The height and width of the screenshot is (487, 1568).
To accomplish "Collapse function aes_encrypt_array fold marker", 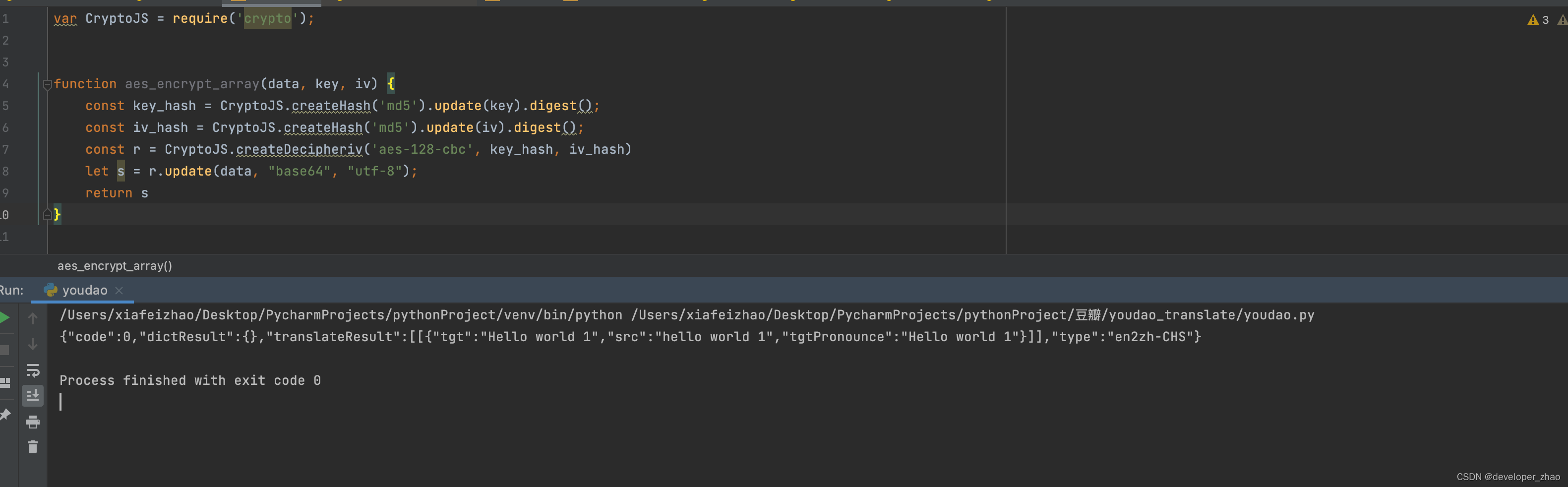I will [x=48, y=85].
